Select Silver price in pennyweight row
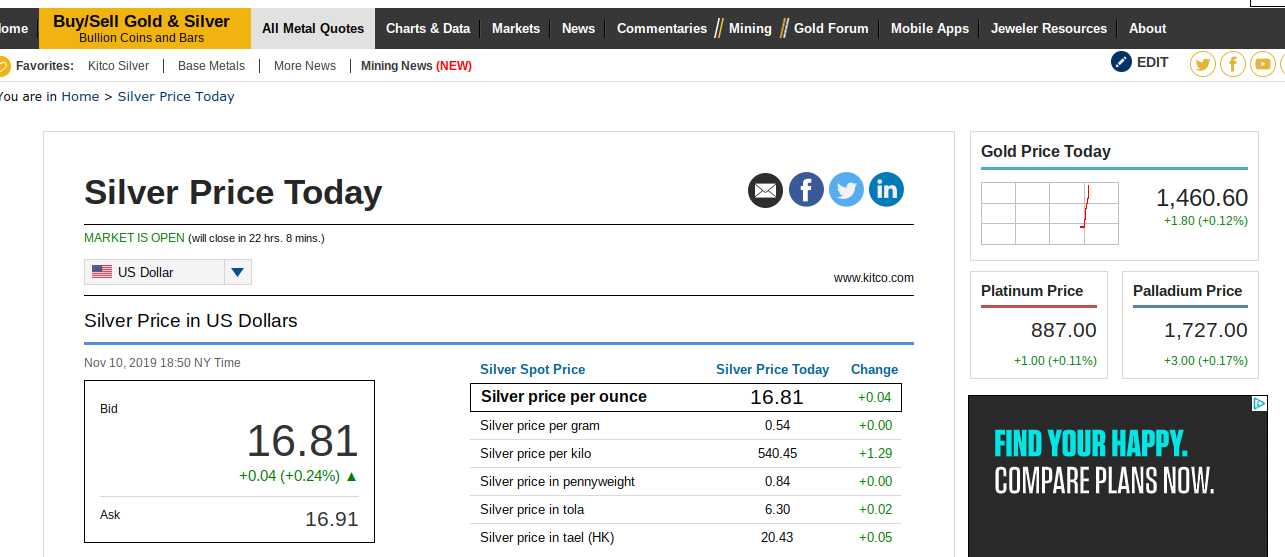 (x=686, y=482)
